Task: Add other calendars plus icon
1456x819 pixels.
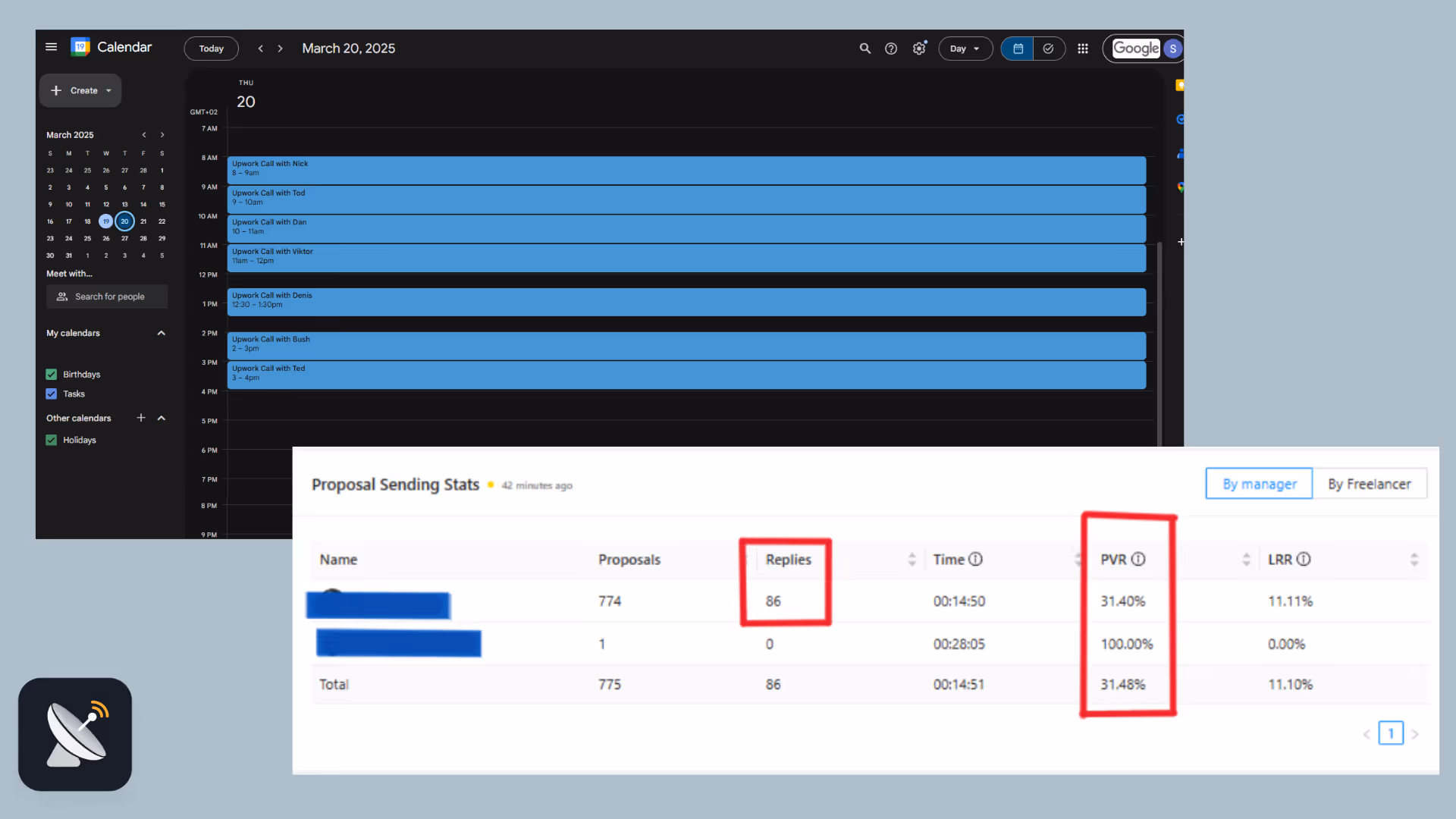Action: (x=140, y=418)
